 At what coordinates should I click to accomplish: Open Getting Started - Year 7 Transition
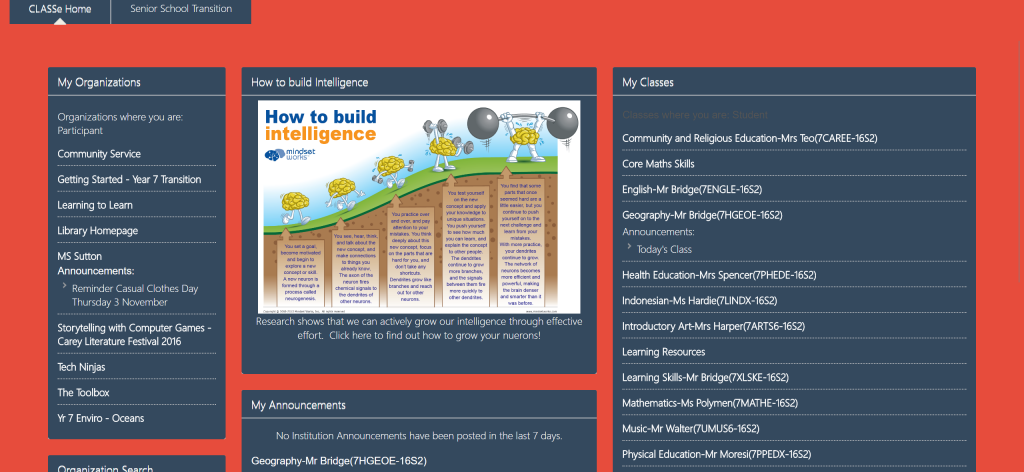[129, 180]
